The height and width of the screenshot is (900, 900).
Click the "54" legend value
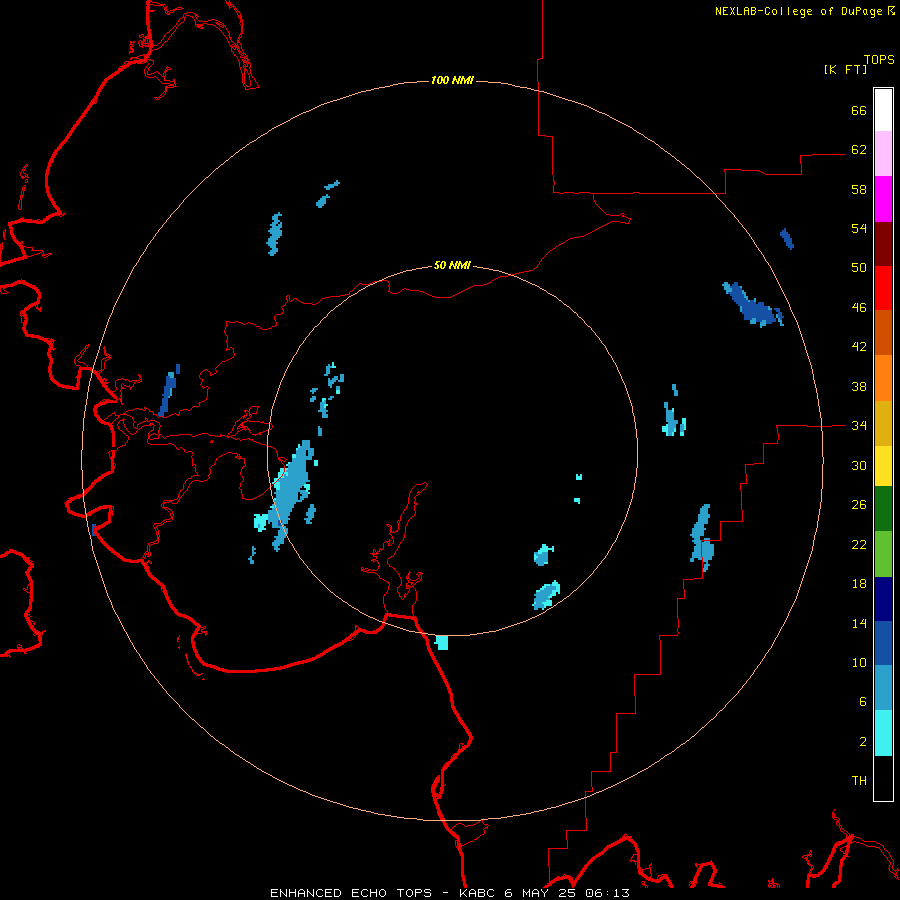pos(859,228)
